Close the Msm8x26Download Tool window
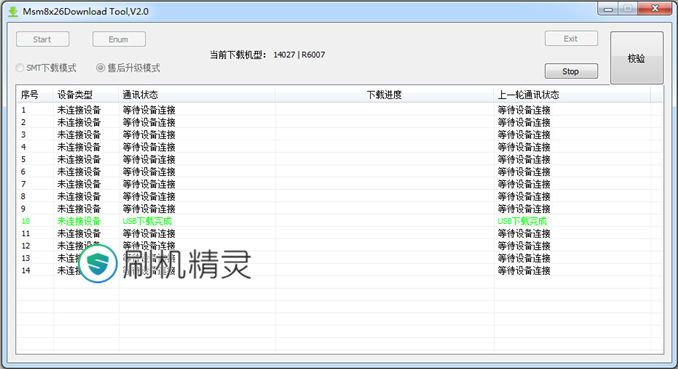Screen dimensions: 678x369 (x=655, y=9)
